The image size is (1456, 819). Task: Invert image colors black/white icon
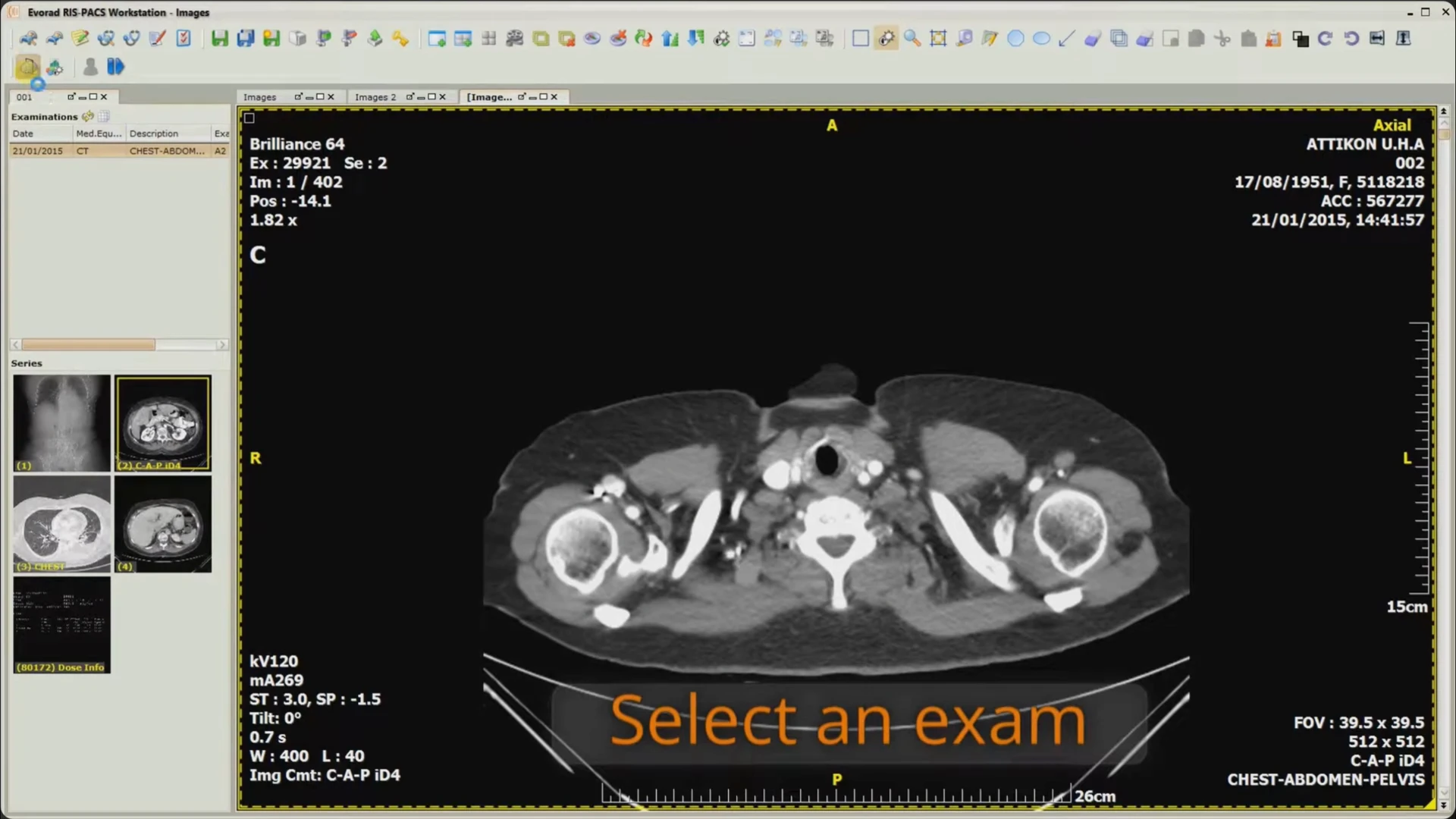(x=1301, y=38)
